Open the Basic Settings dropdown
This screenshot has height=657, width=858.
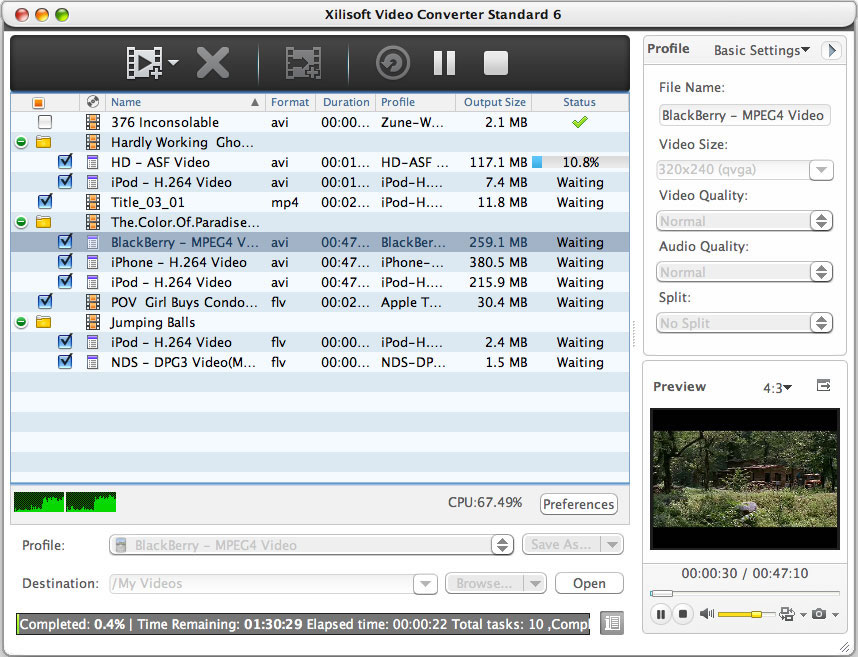click(761, 50)
